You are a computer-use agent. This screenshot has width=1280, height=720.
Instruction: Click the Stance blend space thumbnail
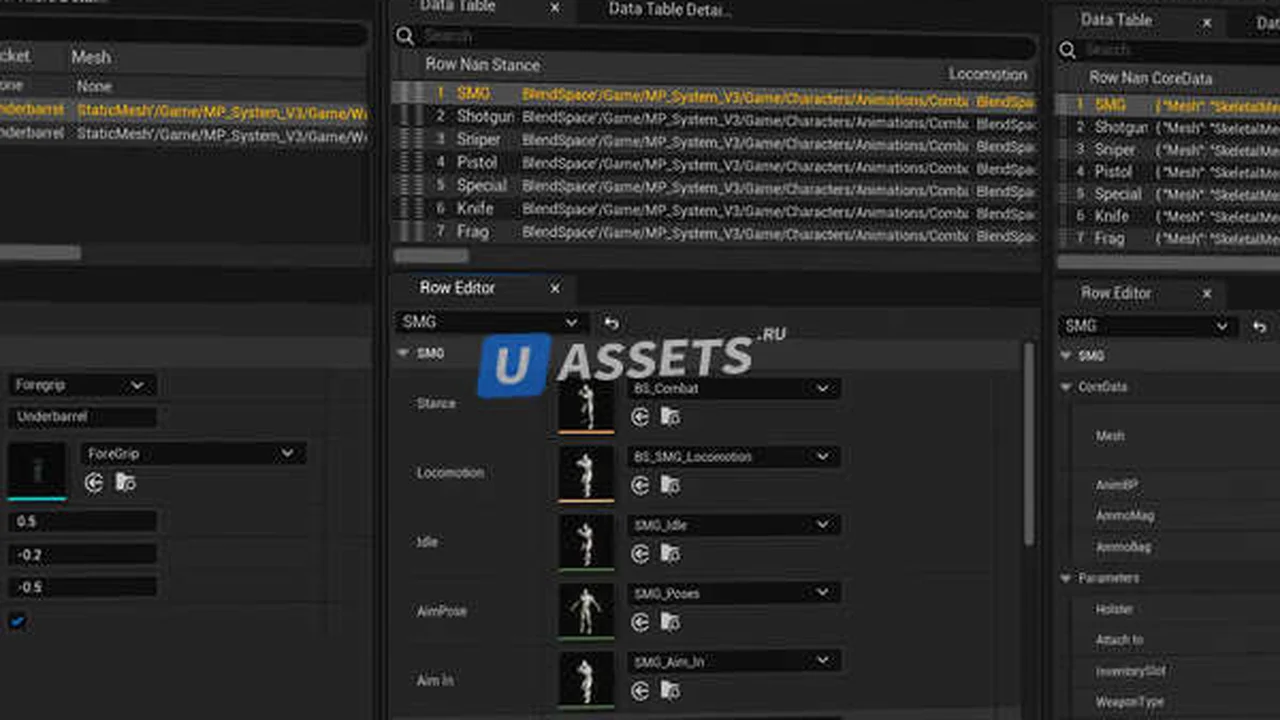point(586,404)
